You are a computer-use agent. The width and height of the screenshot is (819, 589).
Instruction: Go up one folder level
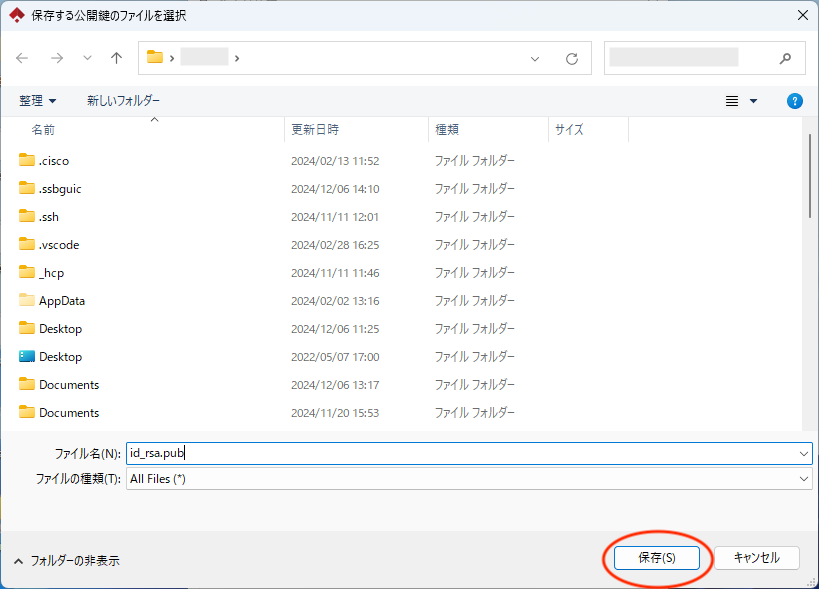pyautogui.click(x=116, y=58)
